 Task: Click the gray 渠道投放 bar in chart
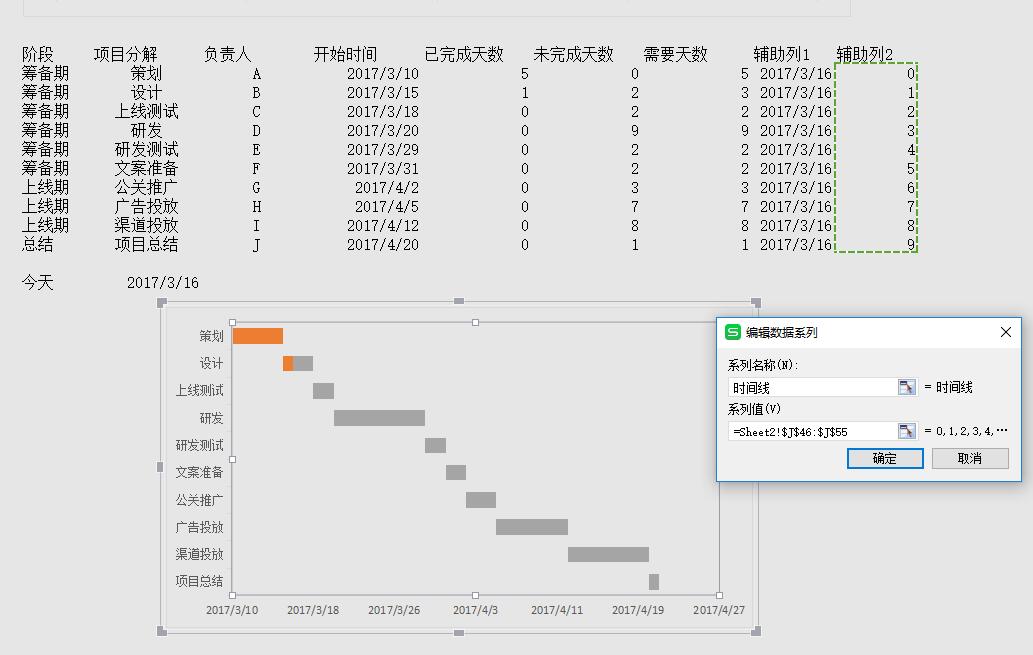(x=608, y=554)
